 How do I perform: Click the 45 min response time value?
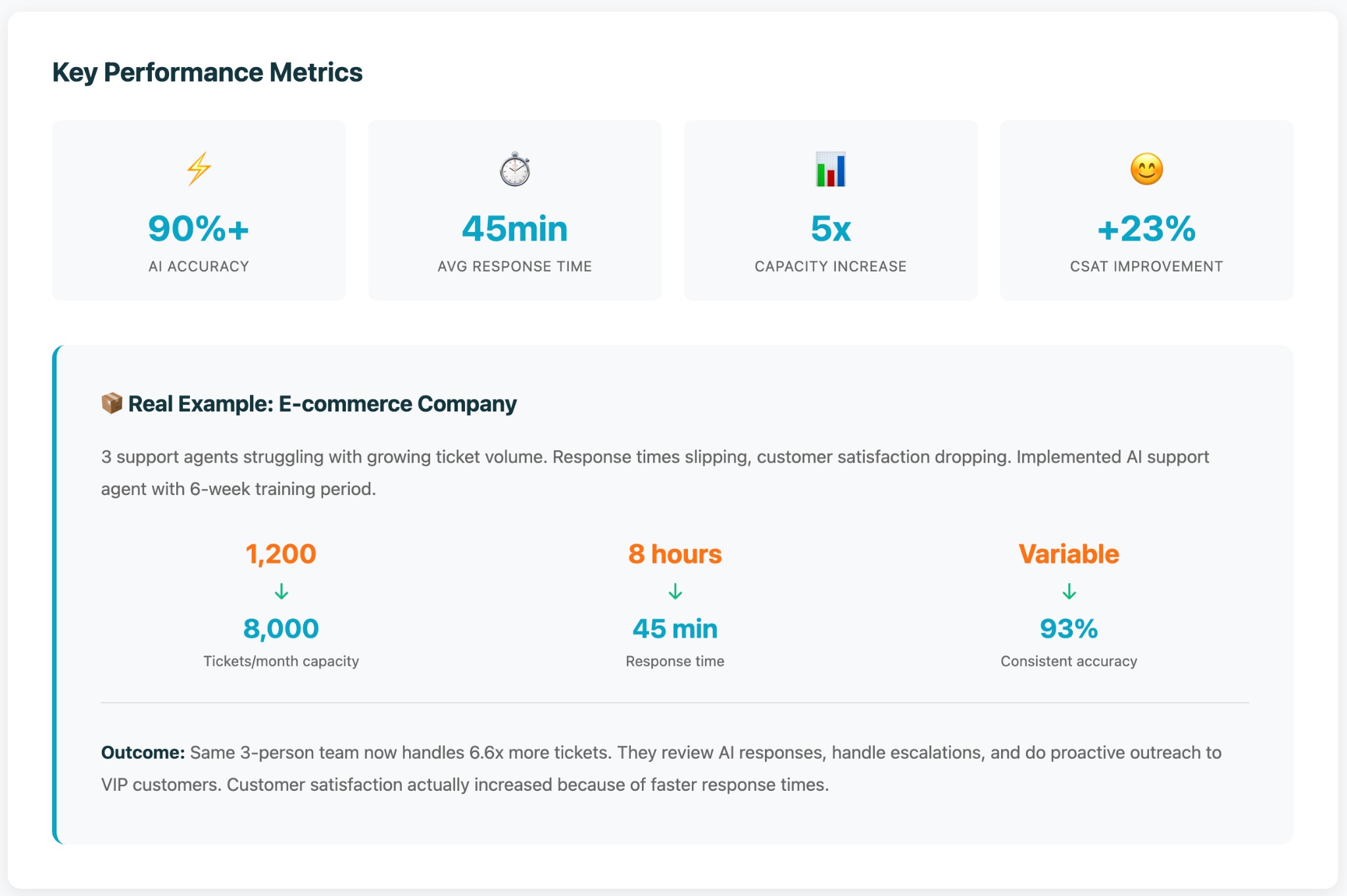click(675, 628)
